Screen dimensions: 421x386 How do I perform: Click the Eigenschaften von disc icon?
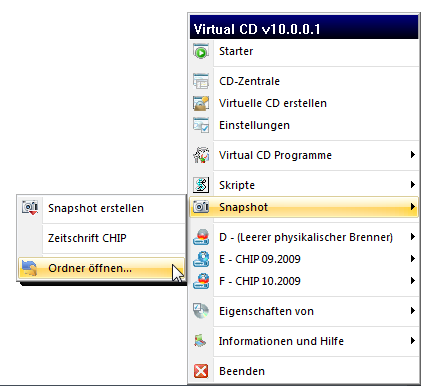[201, 311]
